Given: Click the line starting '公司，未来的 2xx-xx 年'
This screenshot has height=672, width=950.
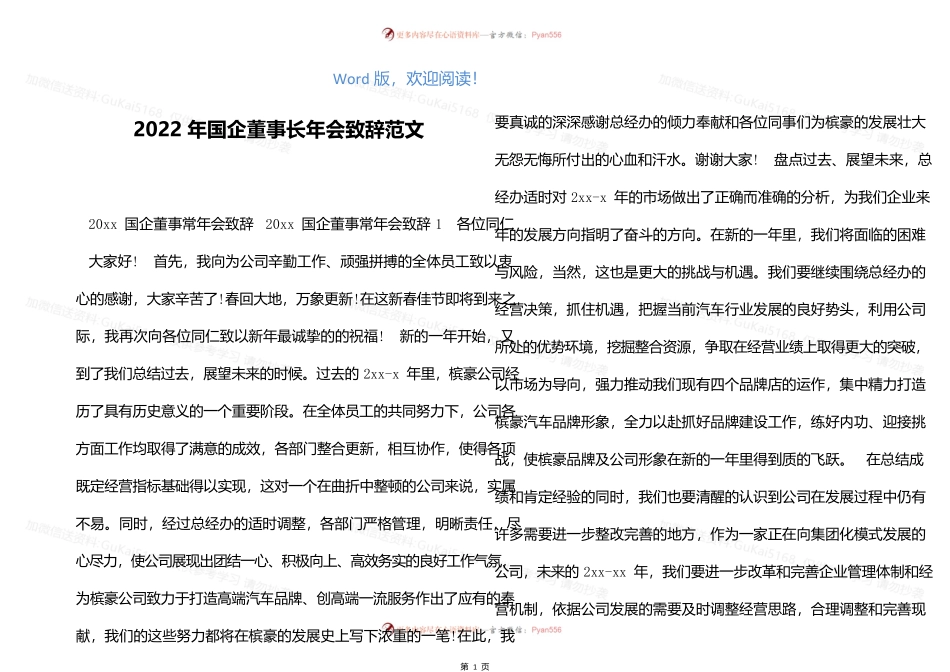Looking at the screenshot, I should (710, 572).
